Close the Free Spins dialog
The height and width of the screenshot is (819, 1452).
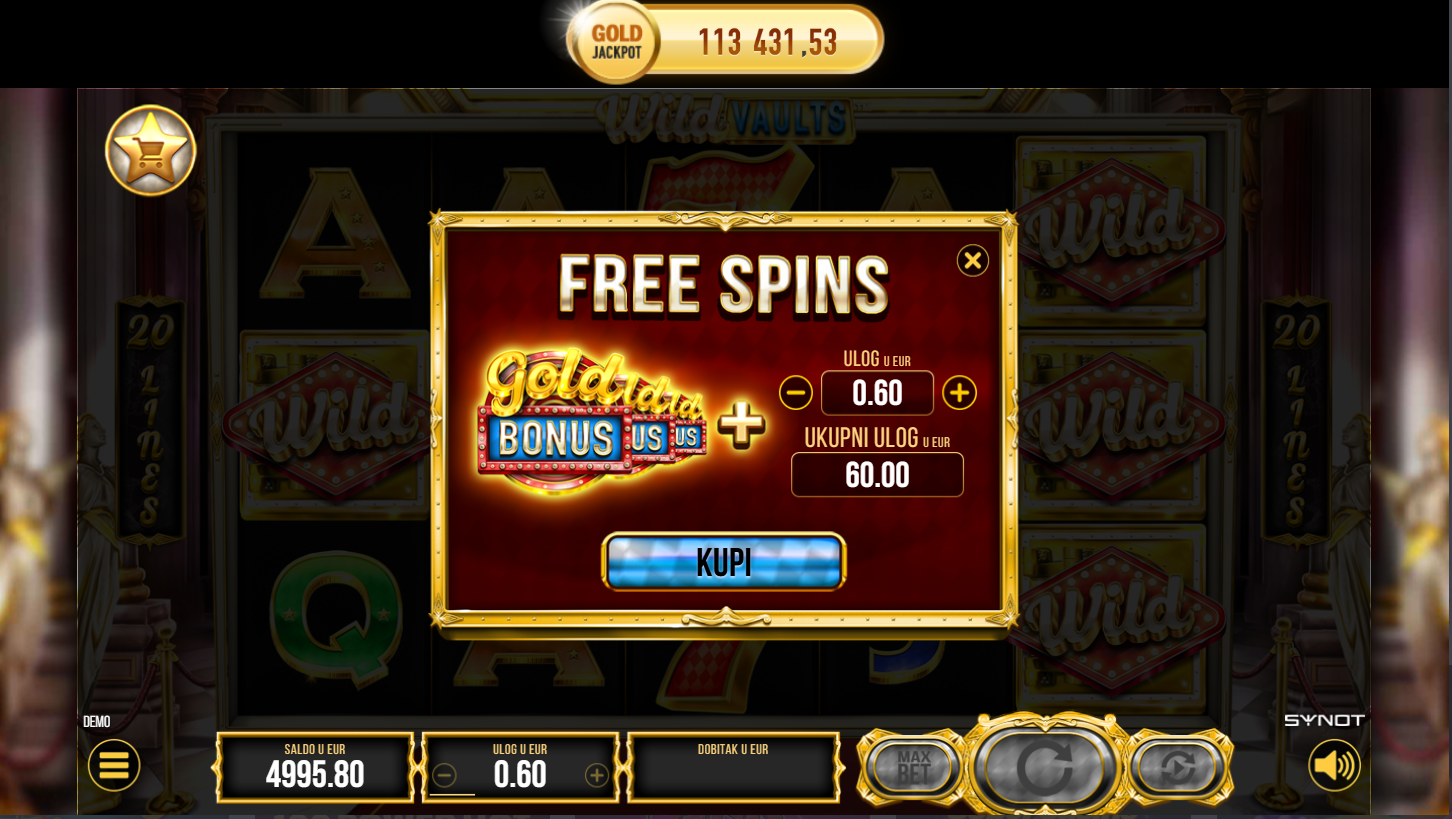[972, 260]
